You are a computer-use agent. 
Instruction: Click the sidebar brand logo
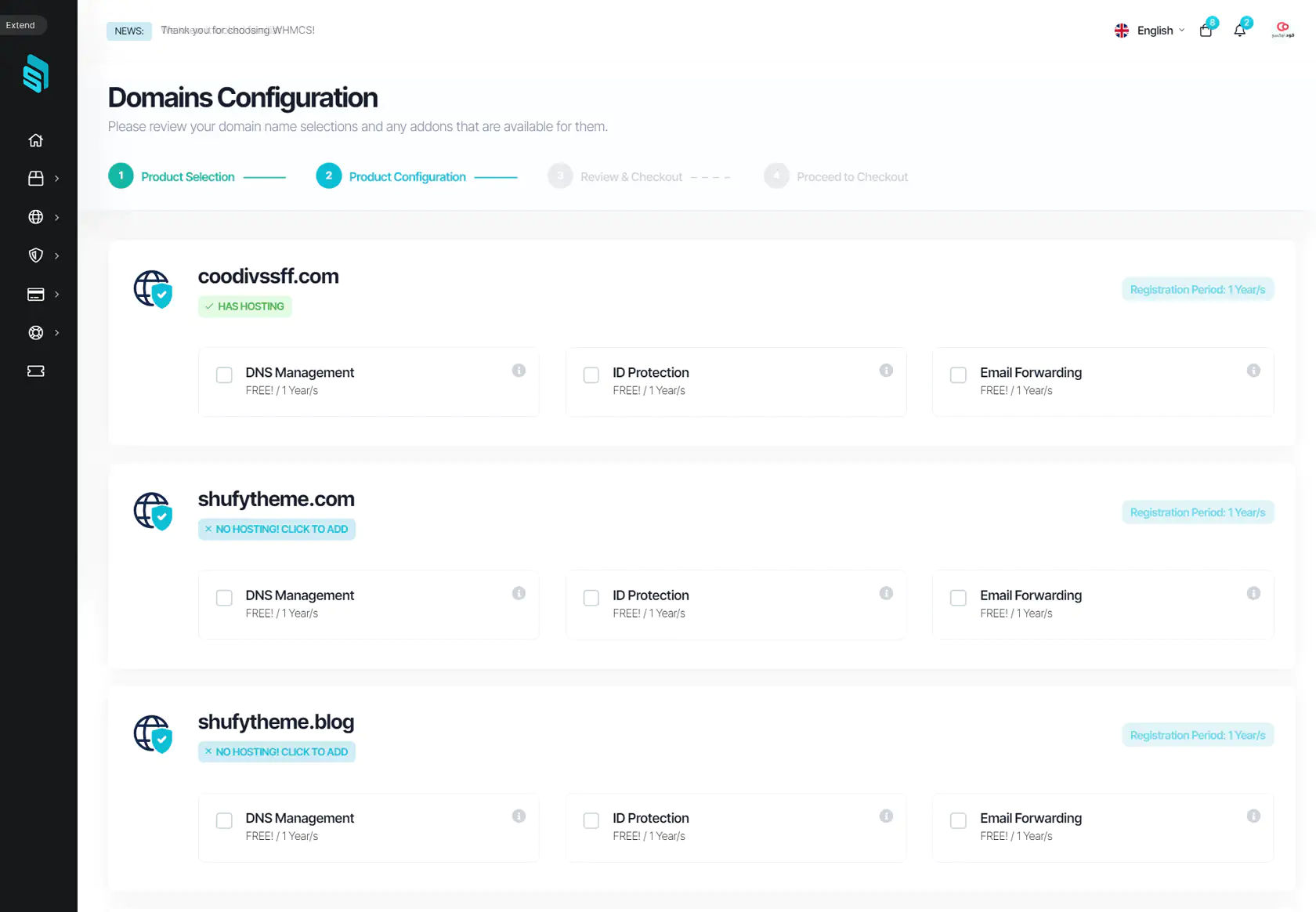36,74
